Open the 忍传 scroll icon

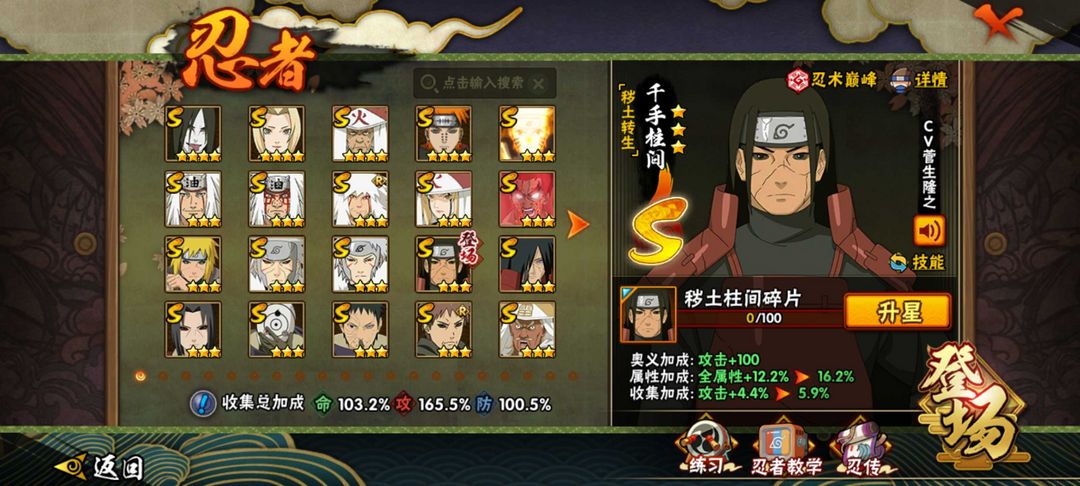tap(864, 447)
